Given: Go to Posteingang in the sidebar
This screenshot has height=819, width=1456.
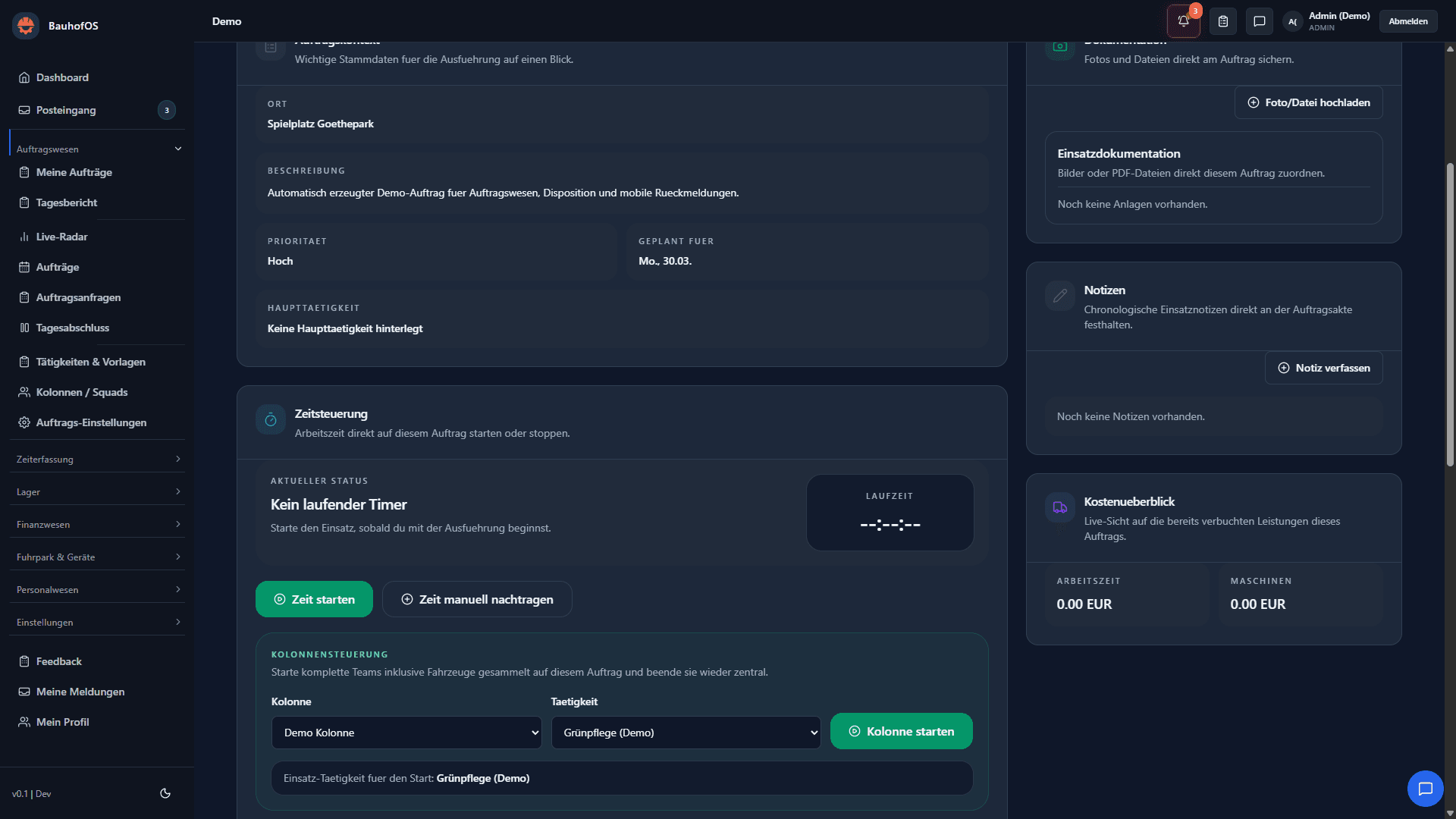Looking at the screenshot, I should point(66,110).
